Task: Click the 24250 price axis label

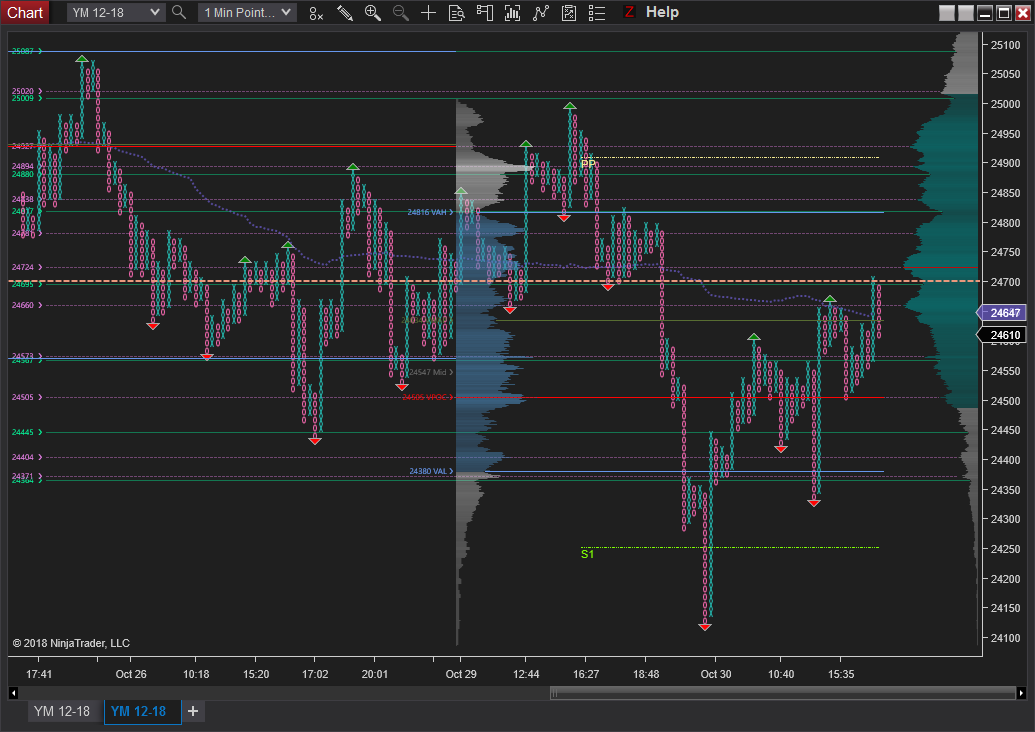Action: click(1005, 549)
